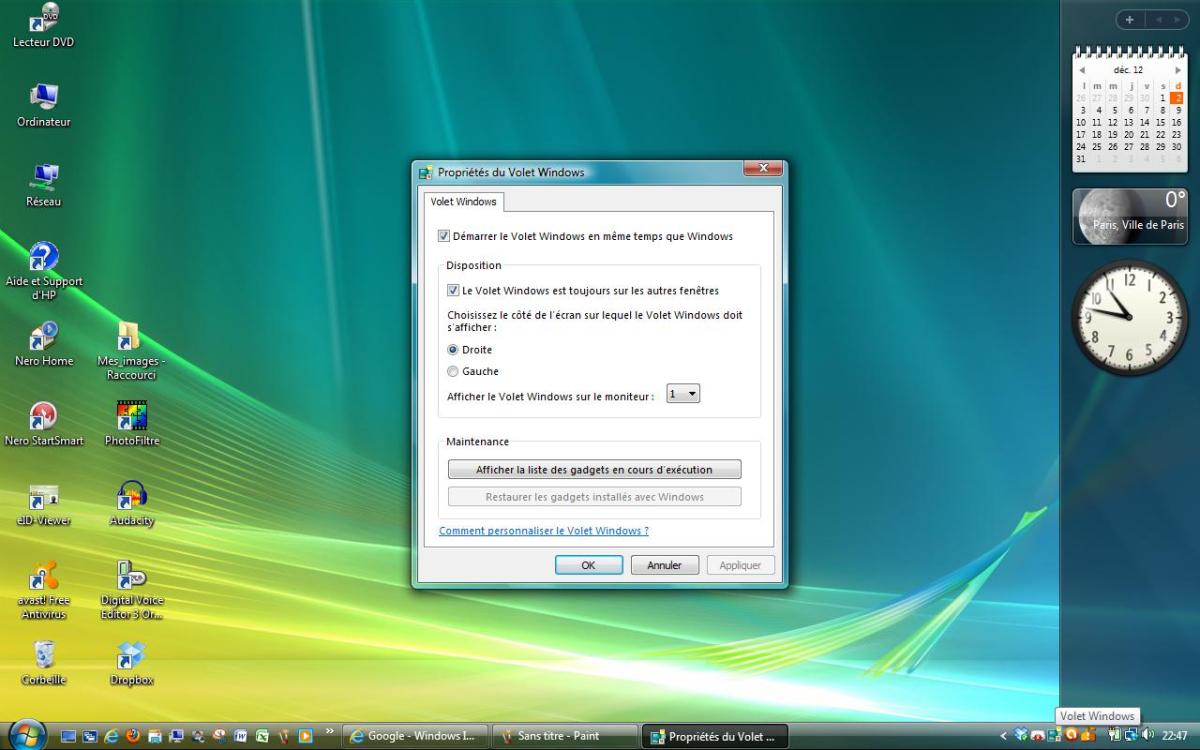Click Afficher la liste des gadgets button

tap(594, 470)
